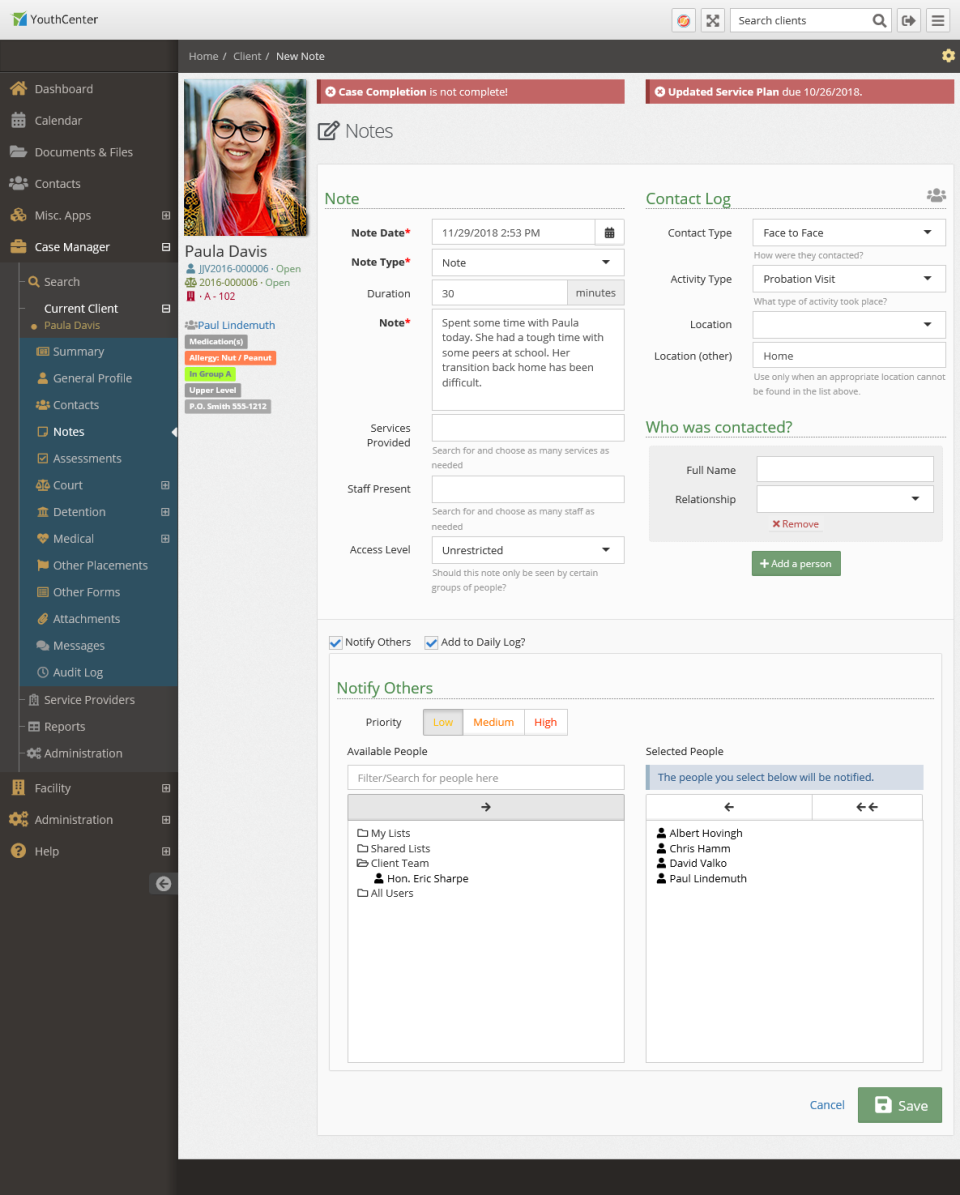Collapse the sidebar with the back arrow icon

tap(163, 883)
